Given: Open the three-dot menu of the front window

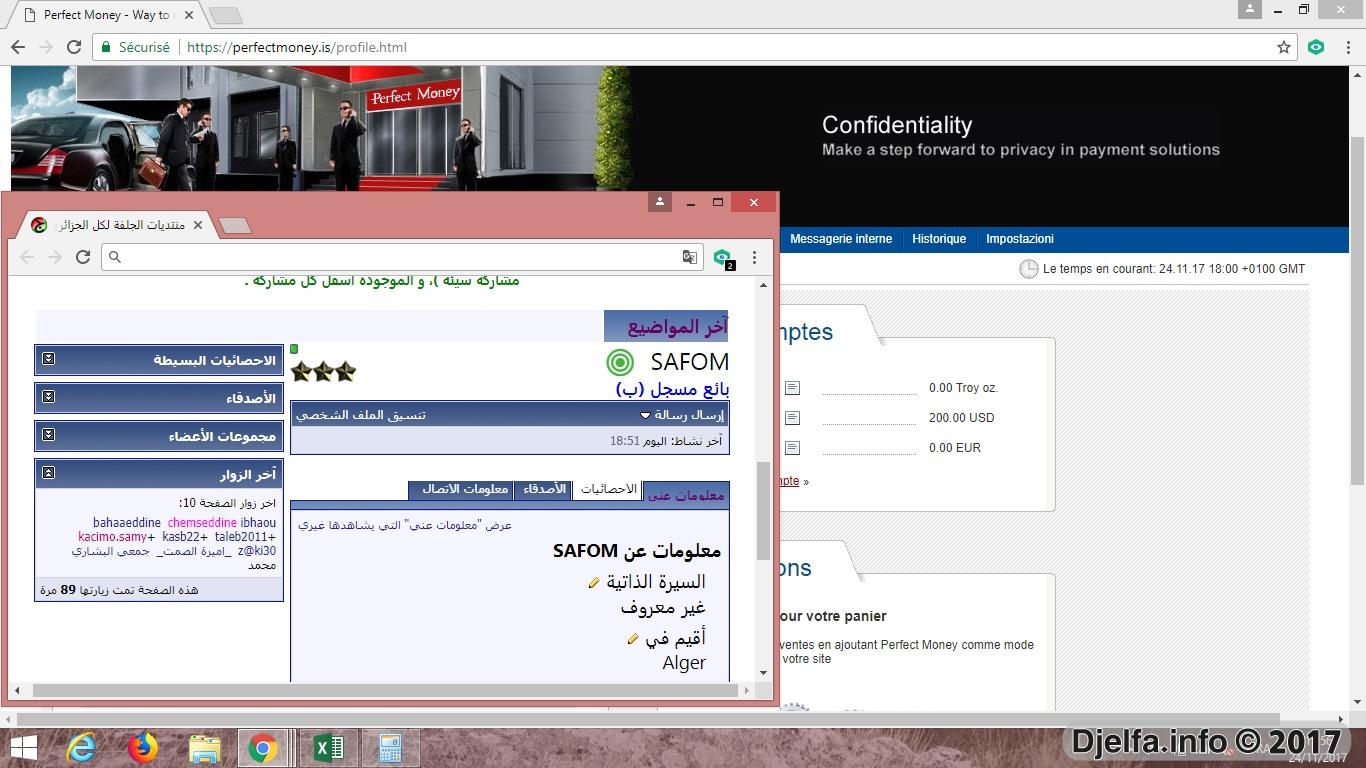Looking at the screenshot, I should pyautogui.click(x=754, y=257).
